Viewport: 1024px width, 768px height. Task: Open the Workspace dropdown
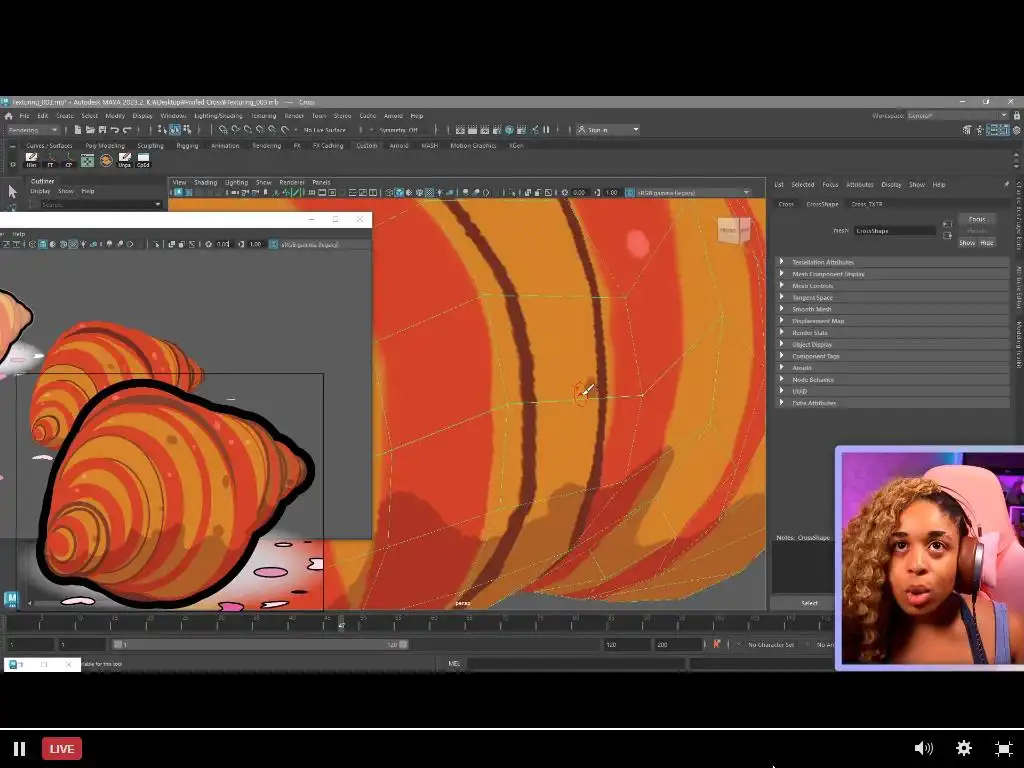click(958, 116)
